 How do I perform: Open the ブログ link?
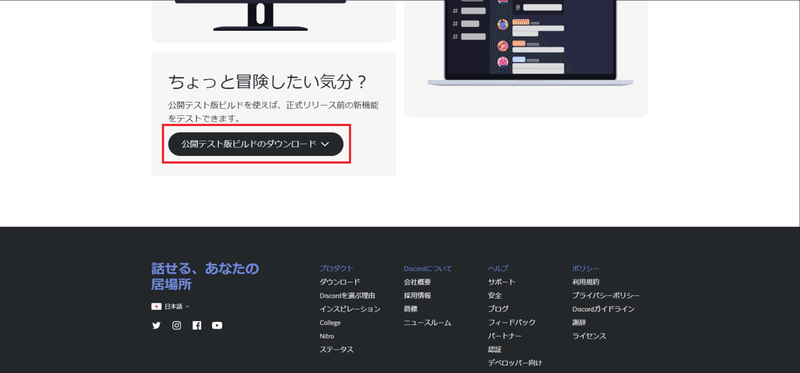point(498,309)
